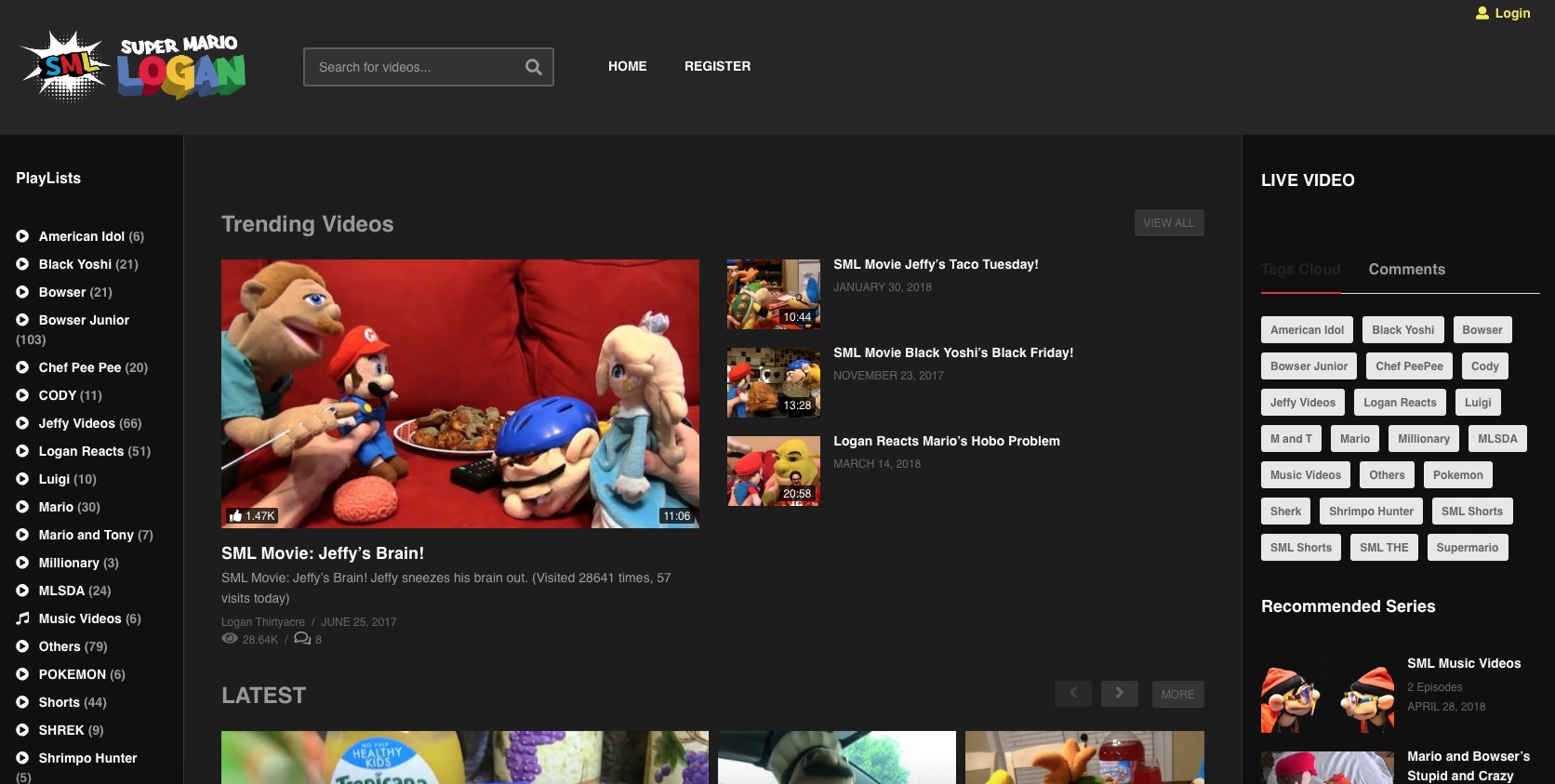Screen dimensions: 1555x784
Task: Click the play icon beside MLSDA
Action: click(22, 591)
